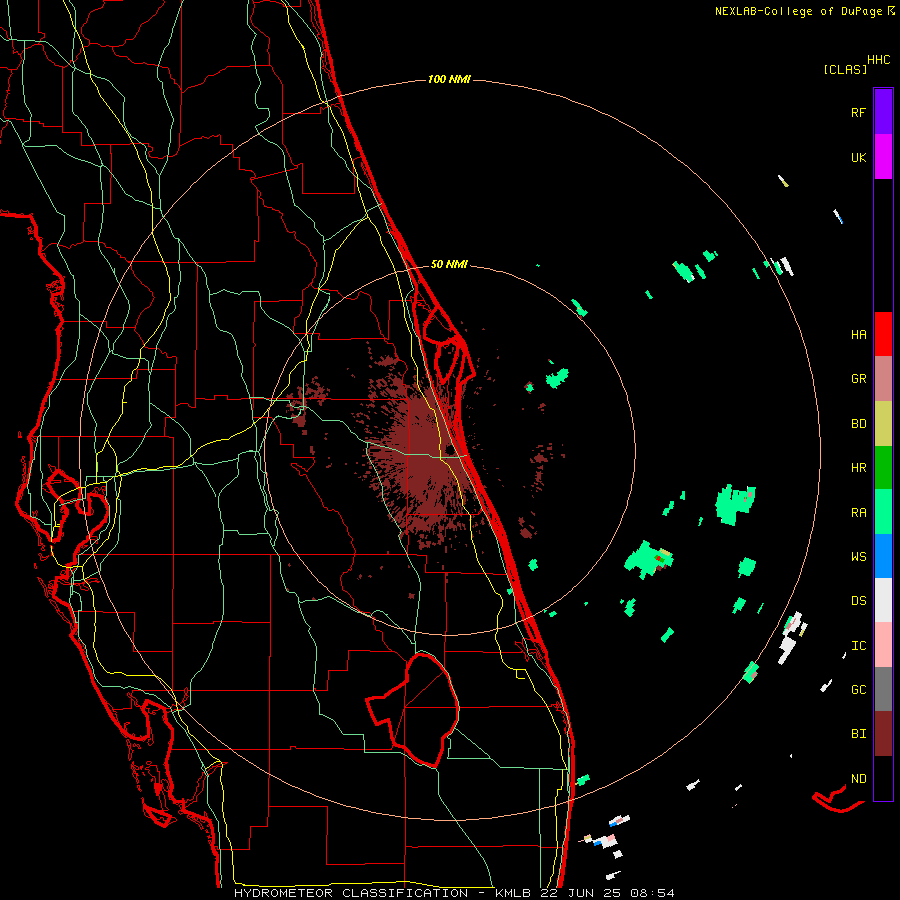Click the 'HHC' product label
This screenshot has height=900, width=900.
point(878,60)
